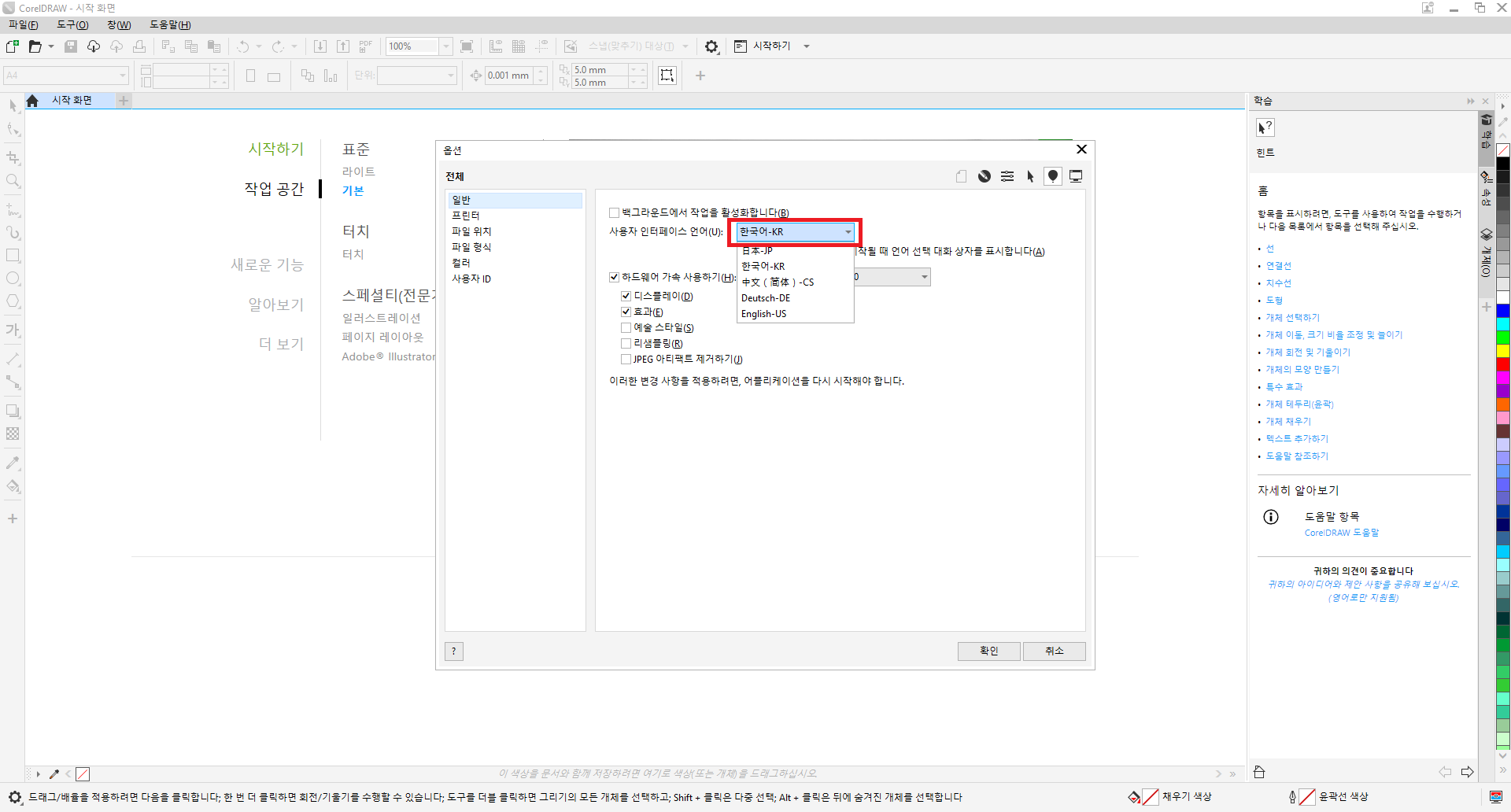Check the 예술 스타일 checkbox

click(x=626, y=327)
